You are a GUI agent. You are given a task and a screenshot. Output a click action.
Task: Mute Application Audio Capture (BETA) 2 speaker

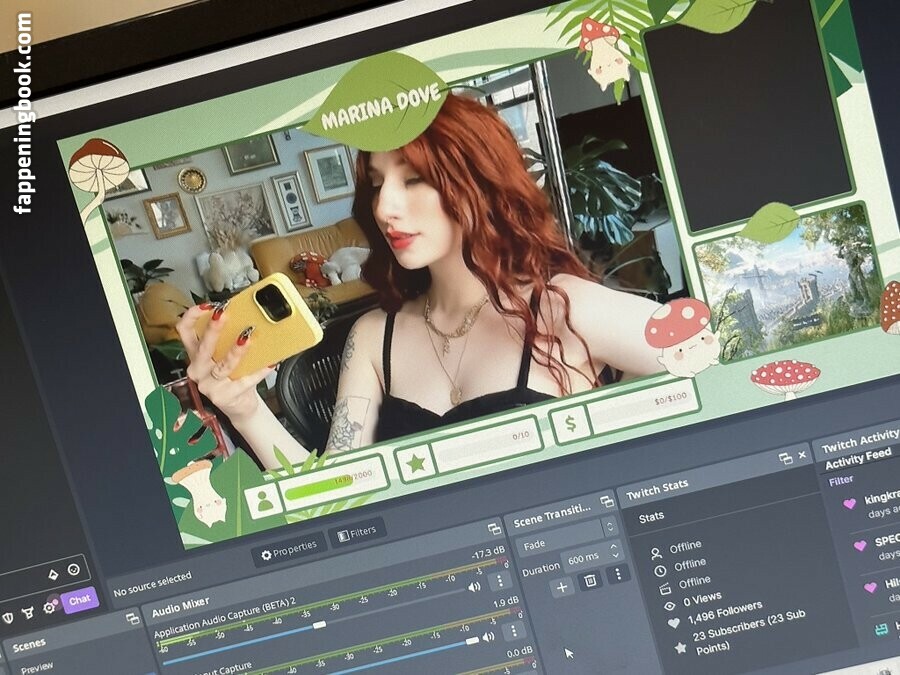474,587
